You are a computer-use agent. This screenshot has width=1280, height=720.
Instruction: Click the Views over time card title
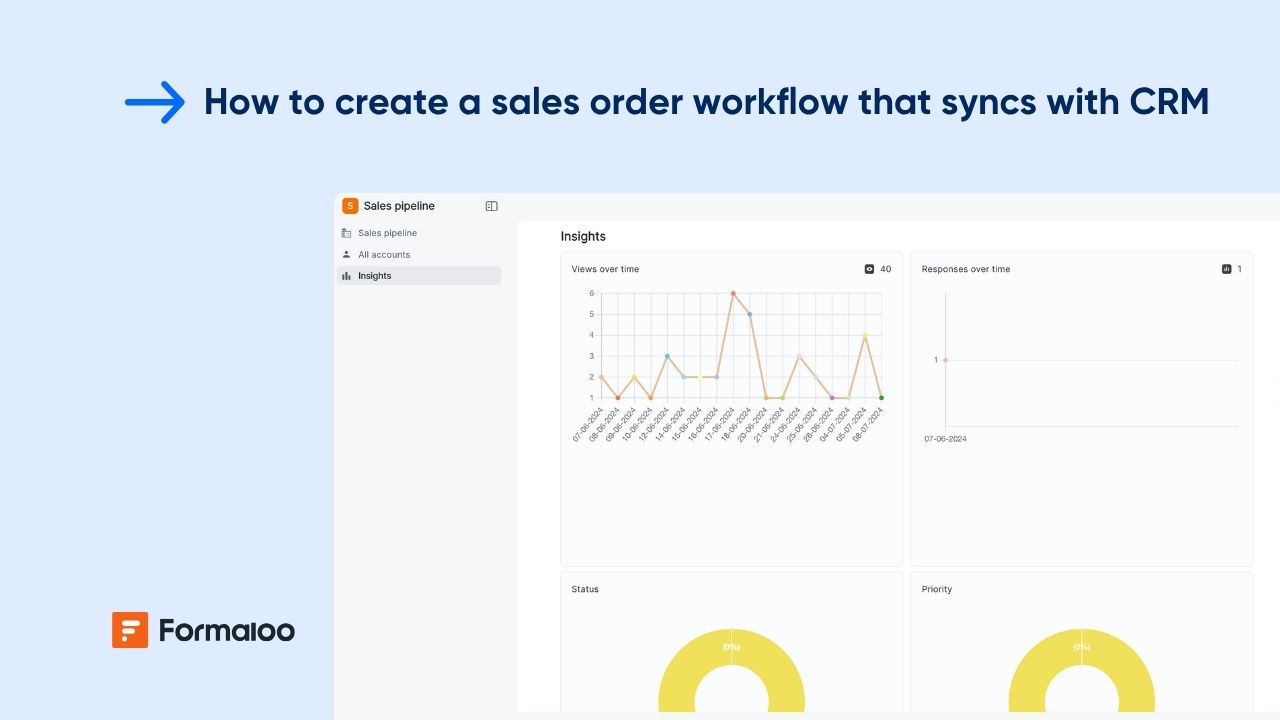605,269
